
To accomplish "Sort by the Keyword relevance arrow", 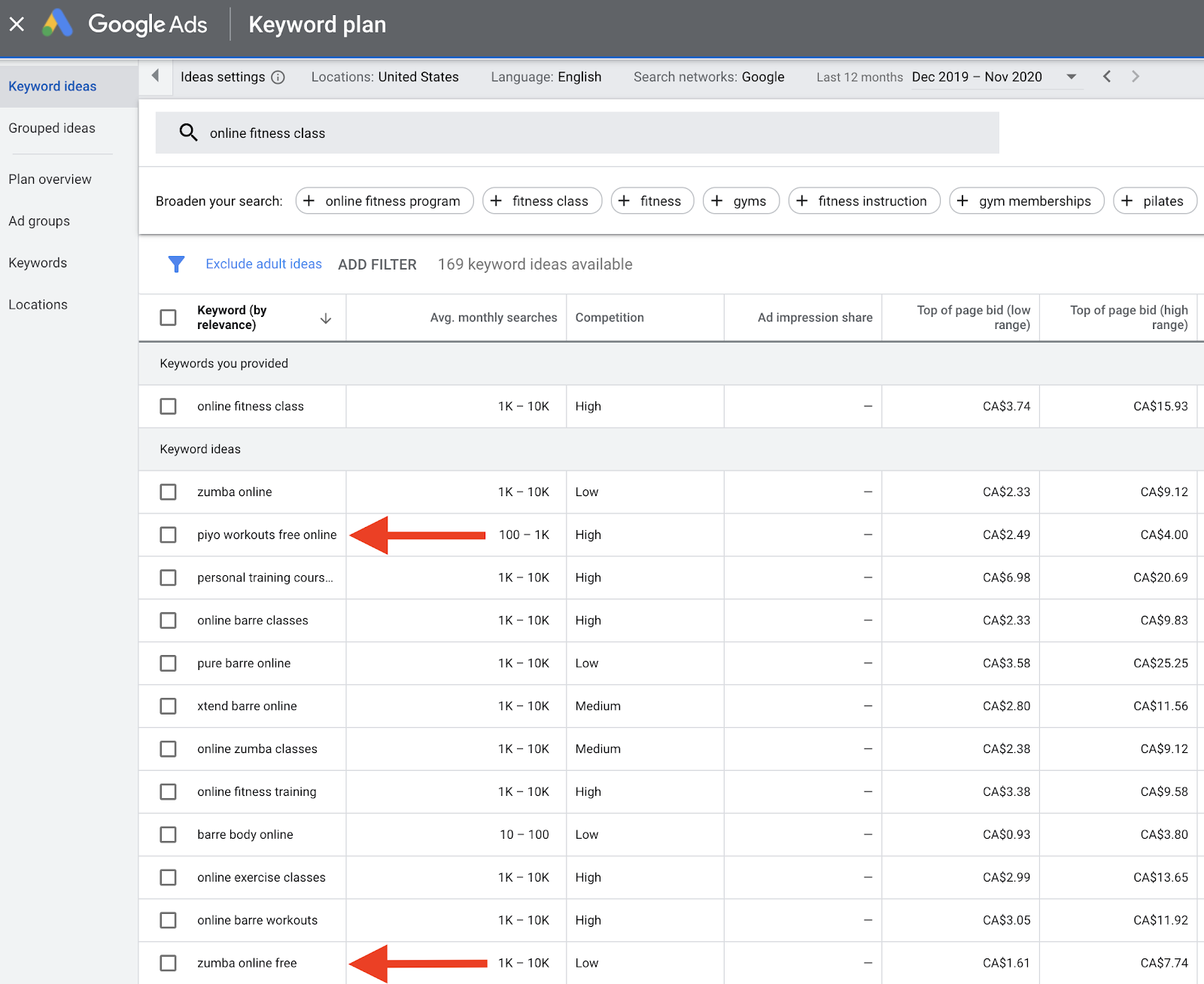I will (x=326, y=318).
